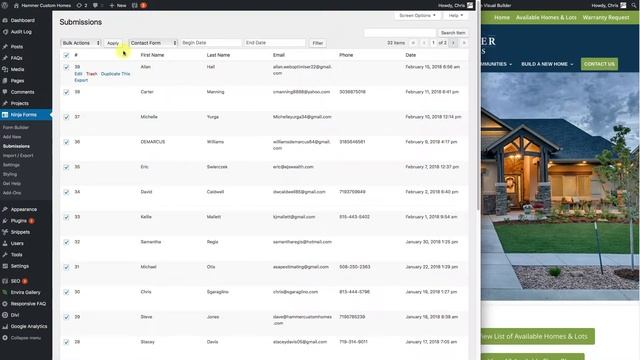Click the Users icon in sidebar
Viewport: 640px width, 360px height.
coord(5,243)
